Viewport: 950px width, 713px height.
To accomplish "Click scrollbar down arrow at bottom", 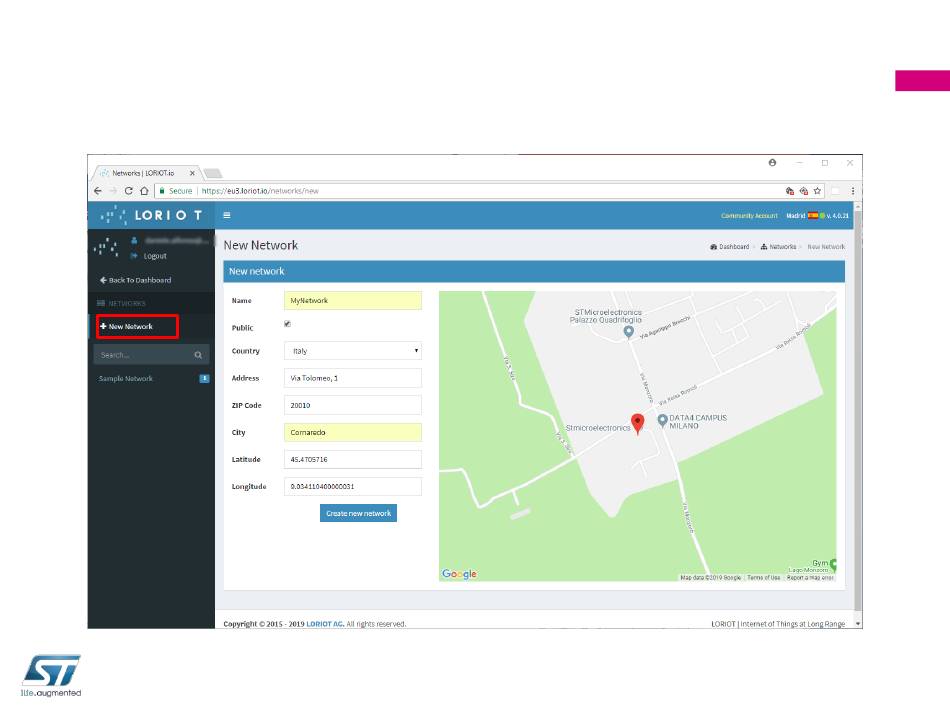I will pyautogui.click(x=858, y=623).
